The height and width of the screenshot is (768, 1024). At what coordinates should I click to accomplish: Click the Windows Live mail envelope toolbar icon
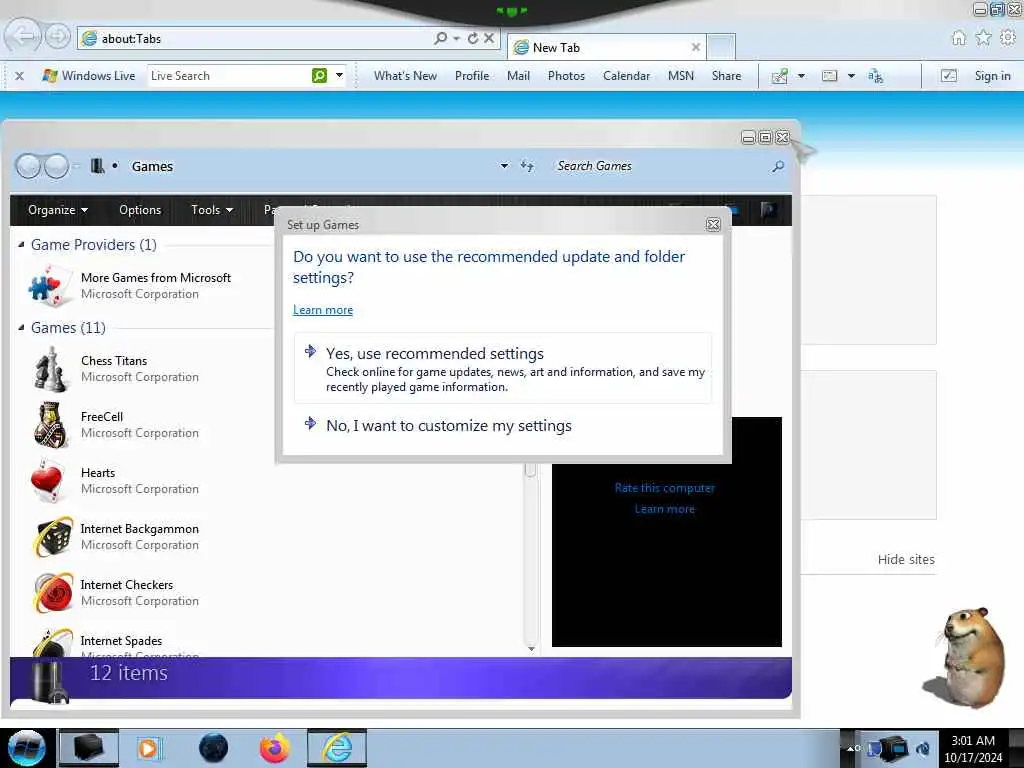point(829,76)
